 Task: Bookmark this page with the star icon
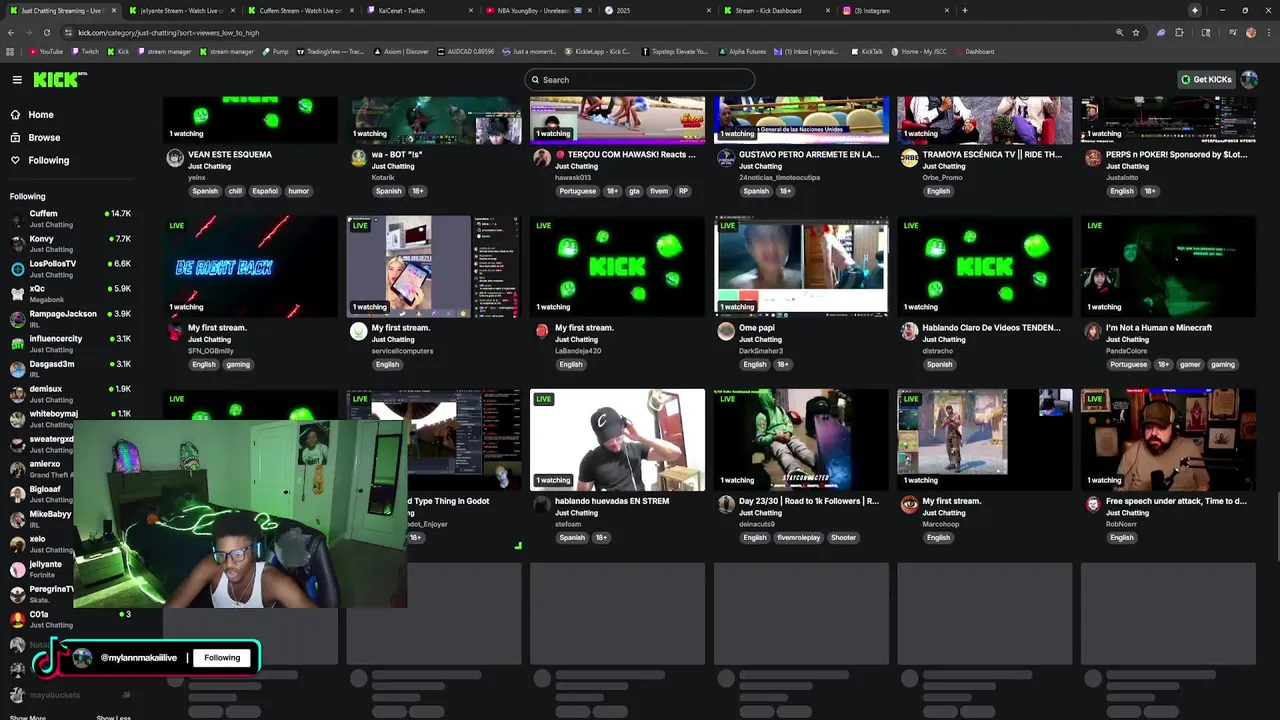click(1136, 32)
